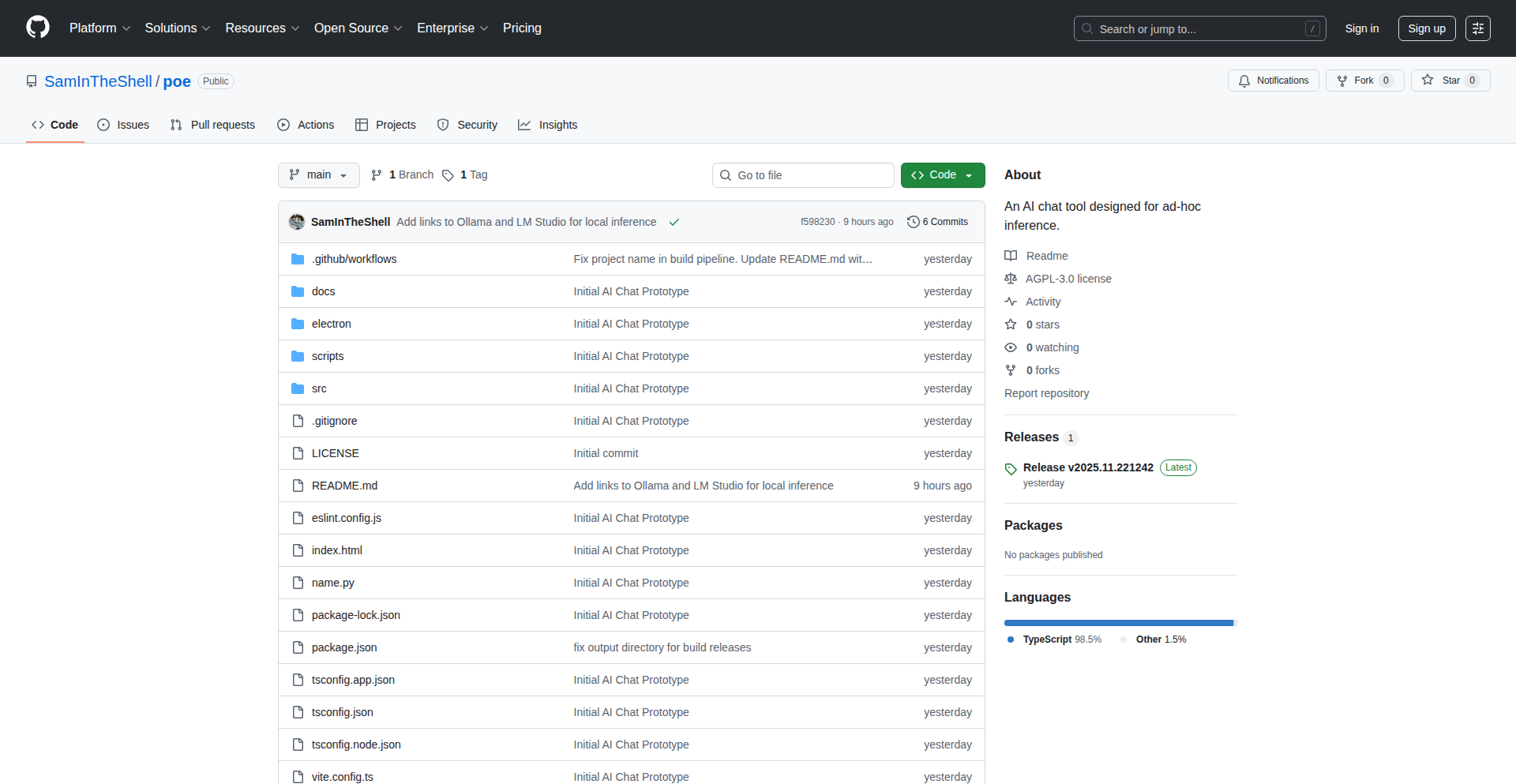
Task: Open the 6 Commits history icon
Action: 914,222
